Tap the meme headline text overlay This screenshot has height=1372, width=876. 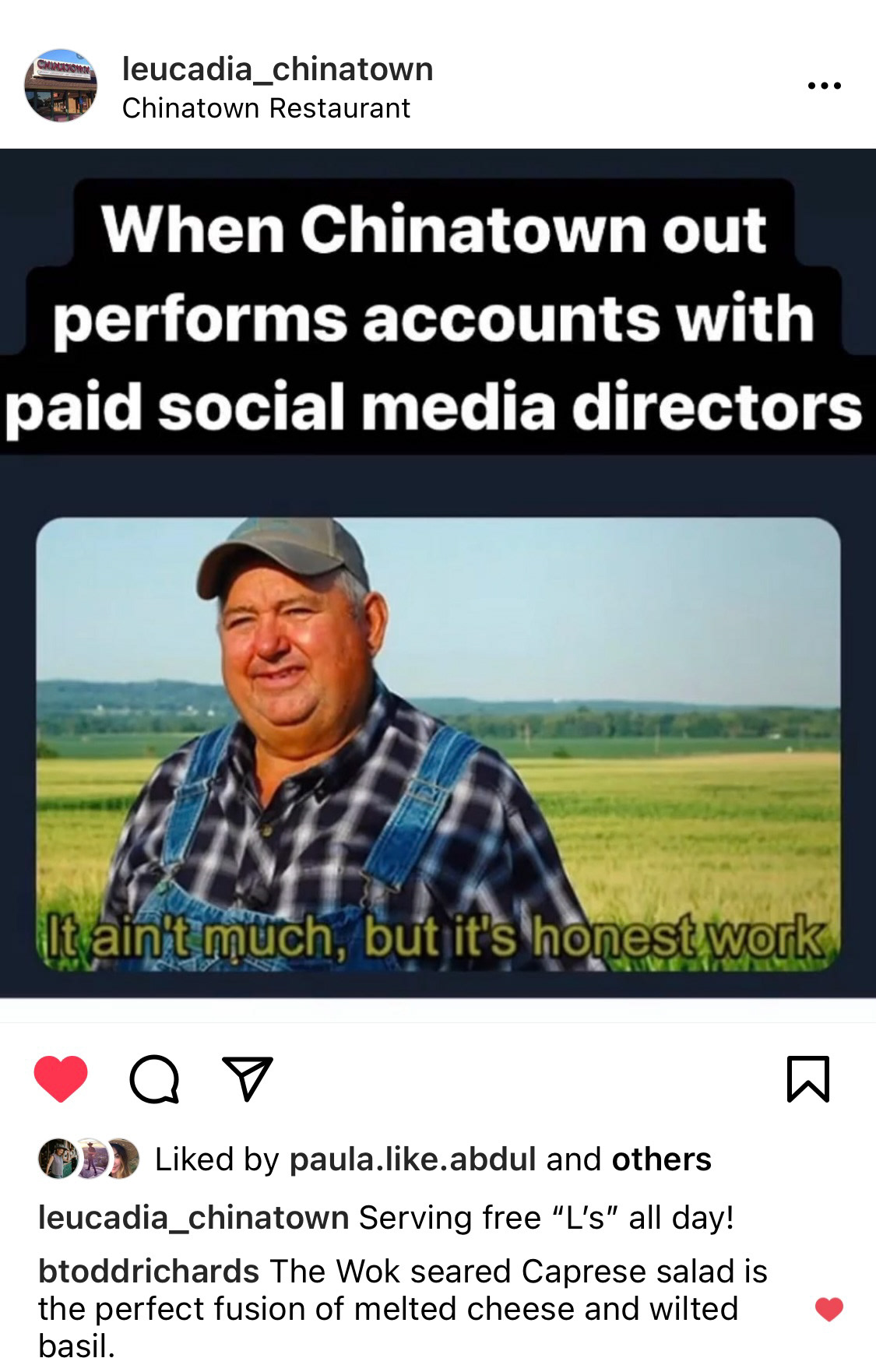pyautogui.click(x=434, y=317)
